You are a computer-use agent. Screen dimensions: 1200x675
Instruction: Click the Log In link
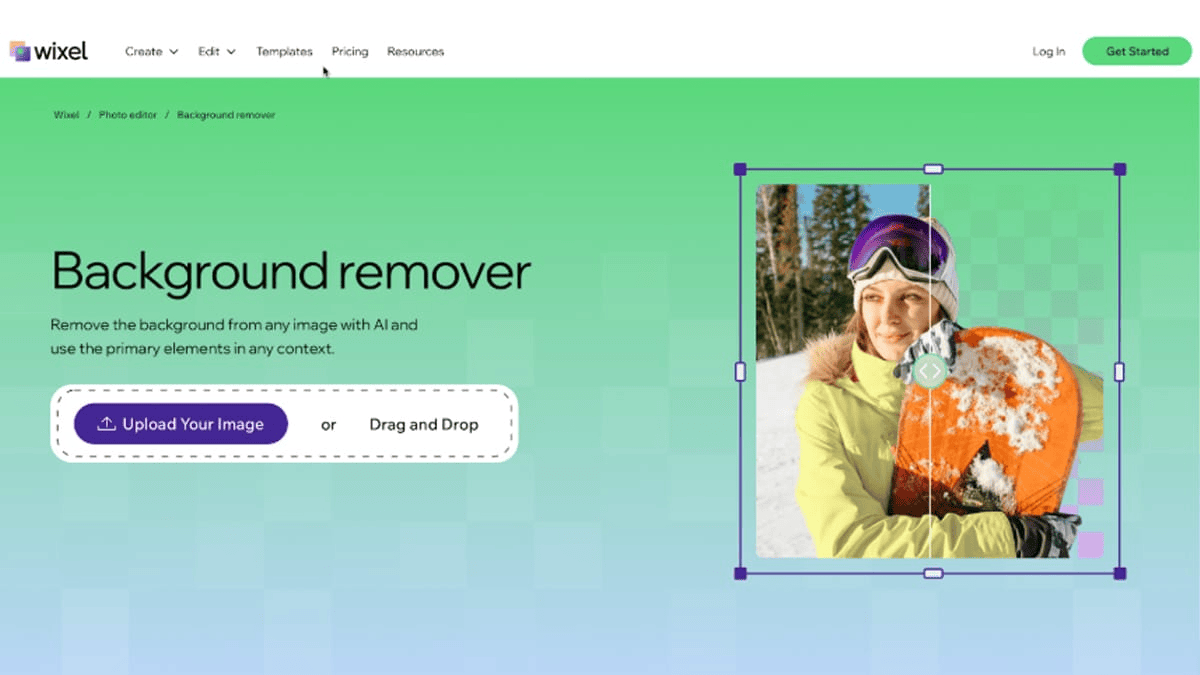point(1047,51)
